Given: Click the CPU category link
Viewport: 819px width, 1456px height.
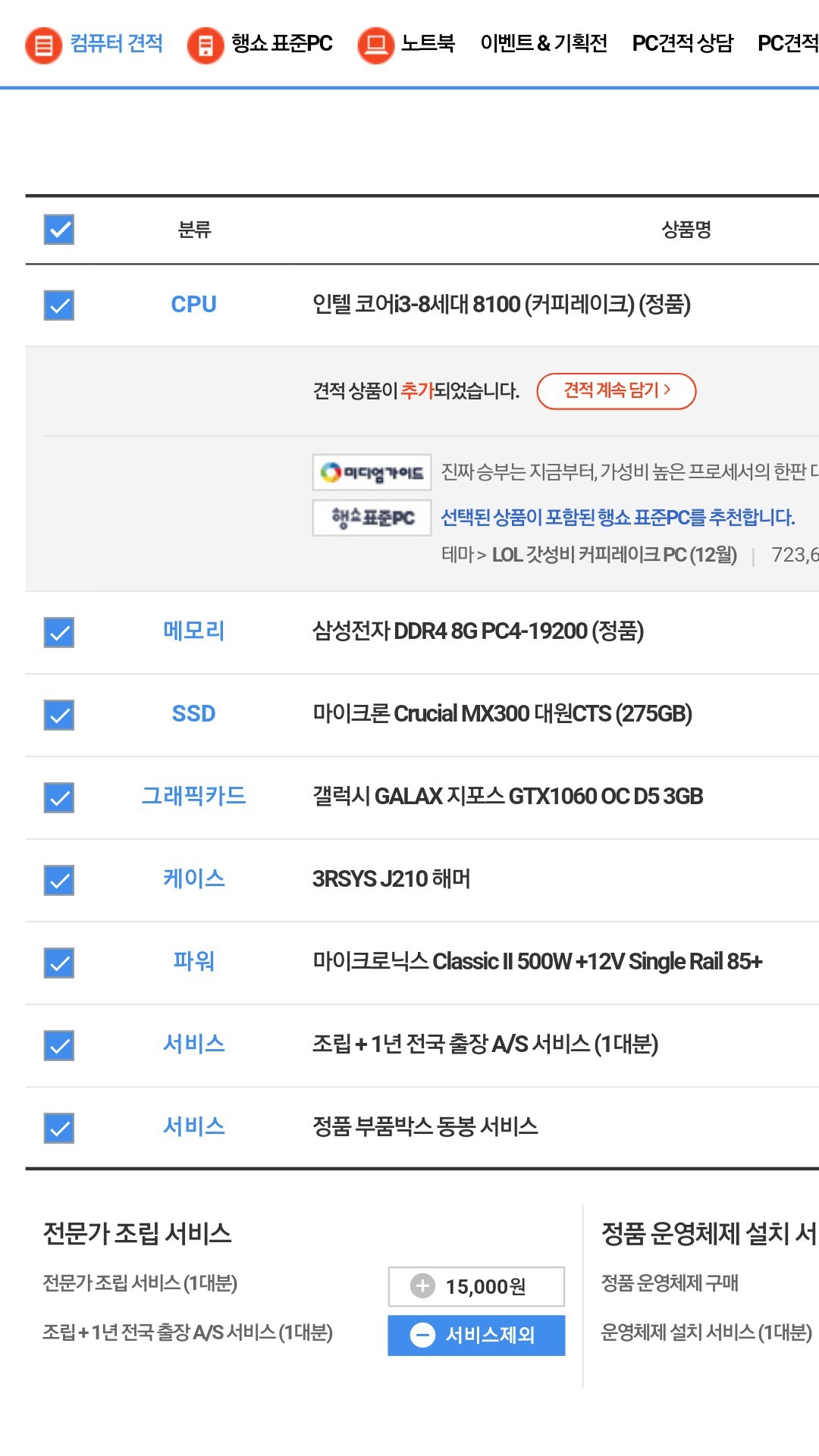Looking at the screenshot, I should 193,305.
